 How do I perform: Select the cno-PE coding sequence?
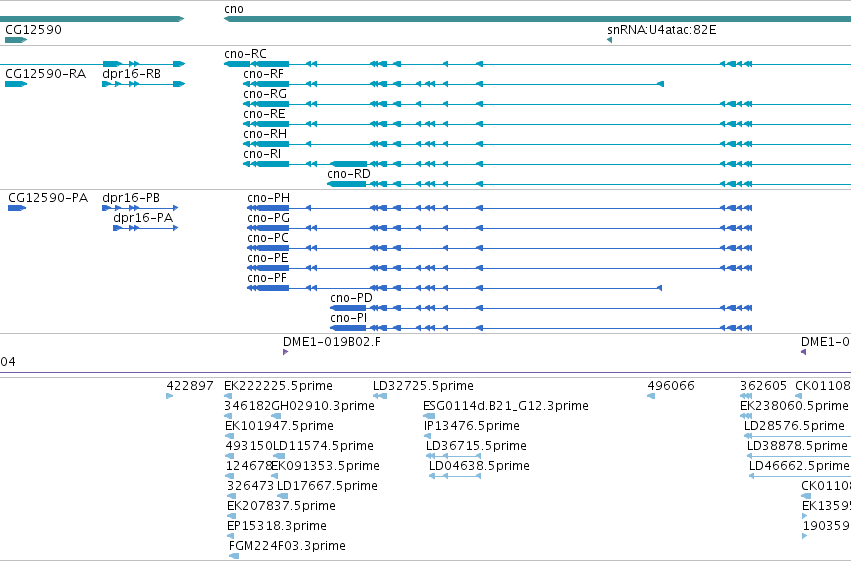tap(499, 268)
